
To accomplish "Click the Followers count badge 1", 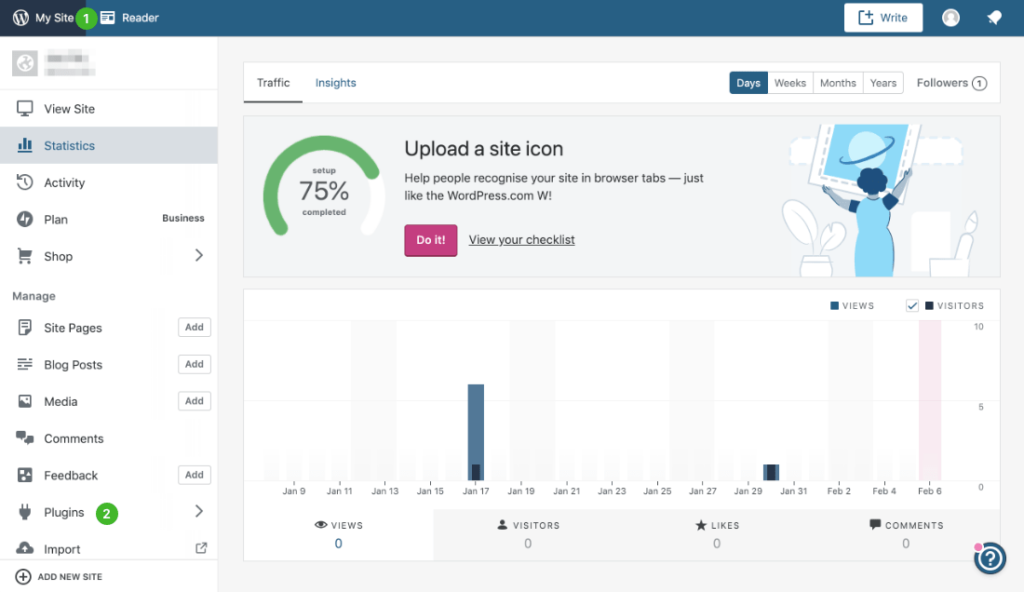I will click(x=979, y=83).
